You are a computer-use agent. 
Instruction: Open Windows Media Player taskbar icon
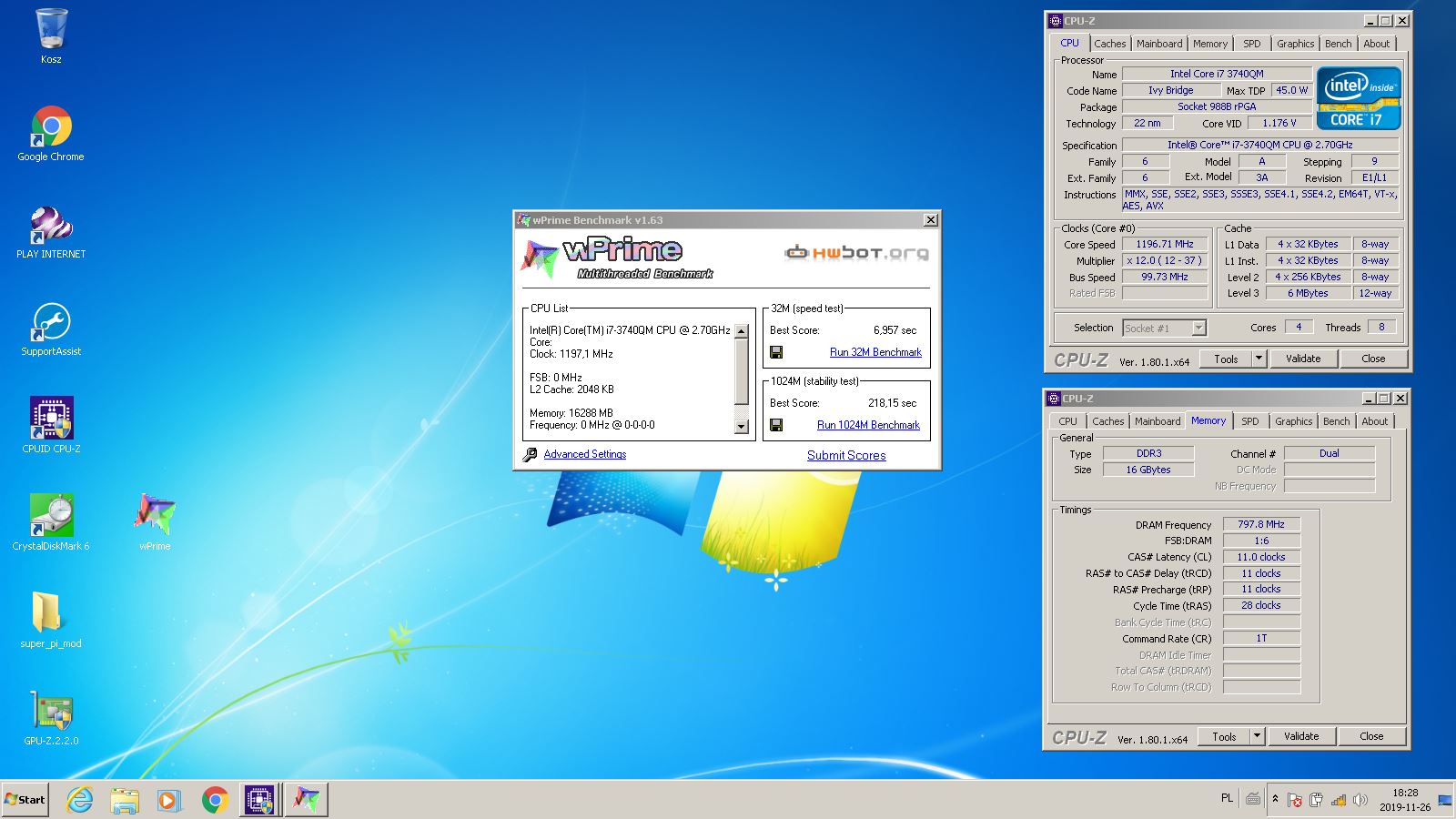pyautogui.click(x=169, y=800)
